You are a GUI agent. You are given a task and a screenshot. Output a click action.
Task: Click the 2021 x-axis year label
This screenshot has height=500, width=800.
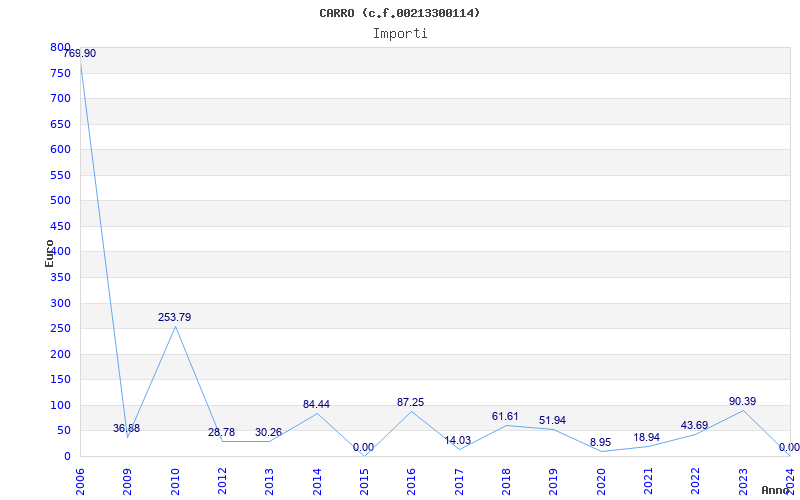click(x=648, y=482)
